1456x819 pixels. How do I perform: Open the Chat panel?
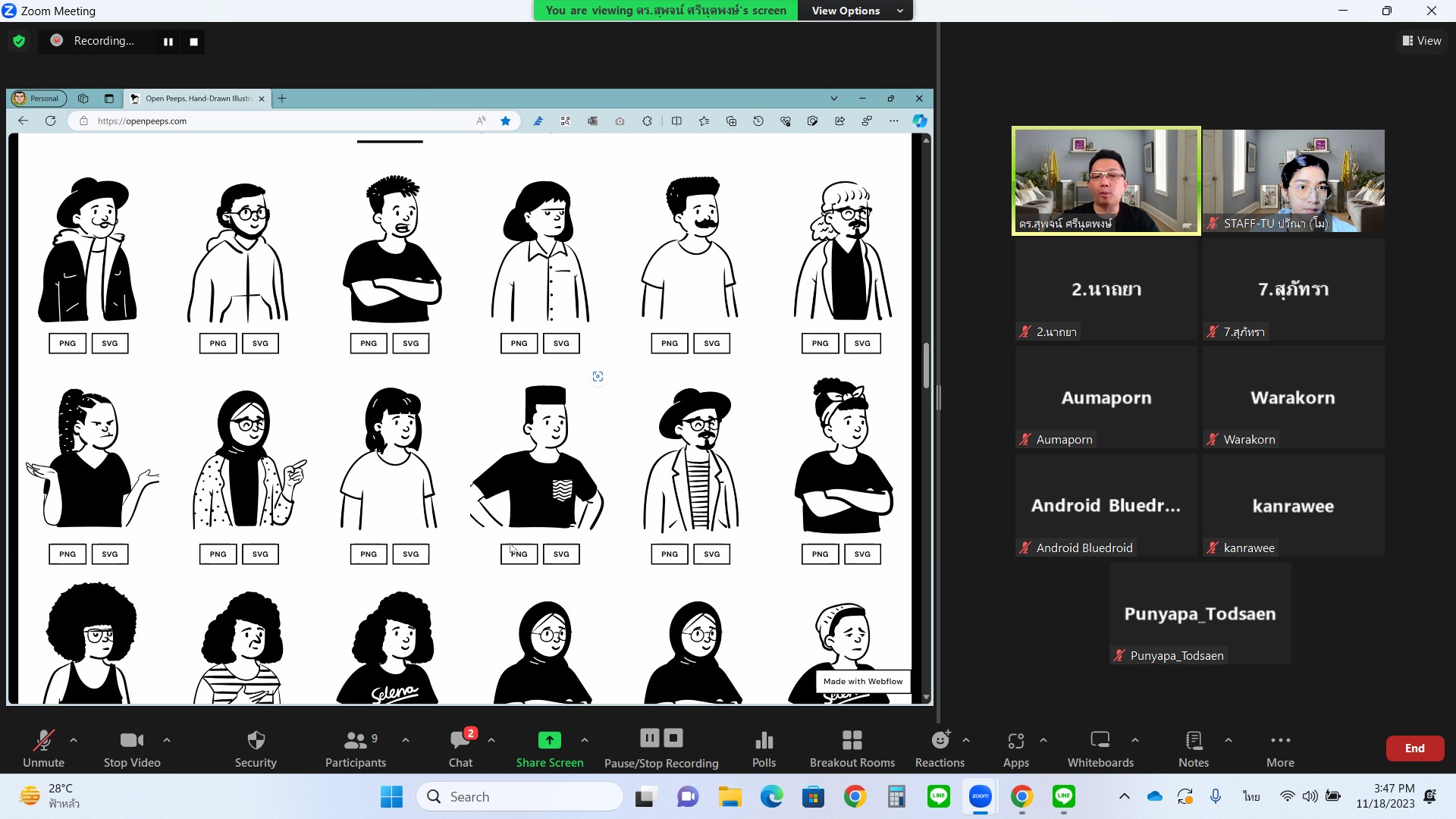click(x=460, y=748)
